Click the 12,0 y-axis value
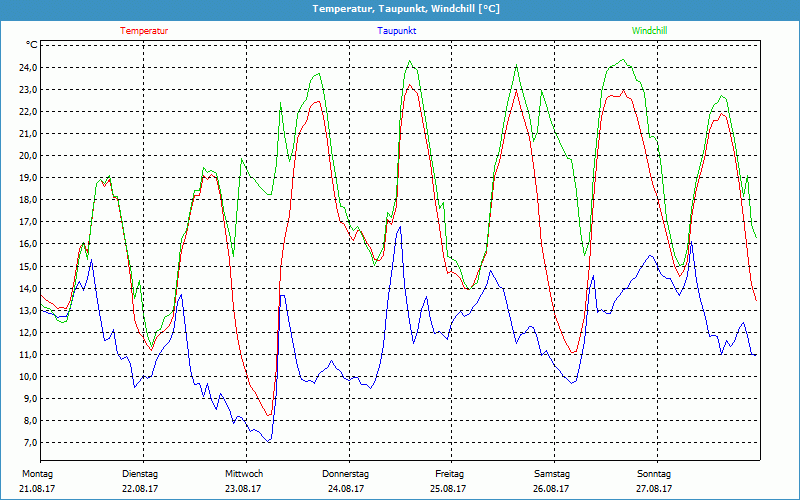Viewport: 800px width, 500px height. (x=28, y=332)
